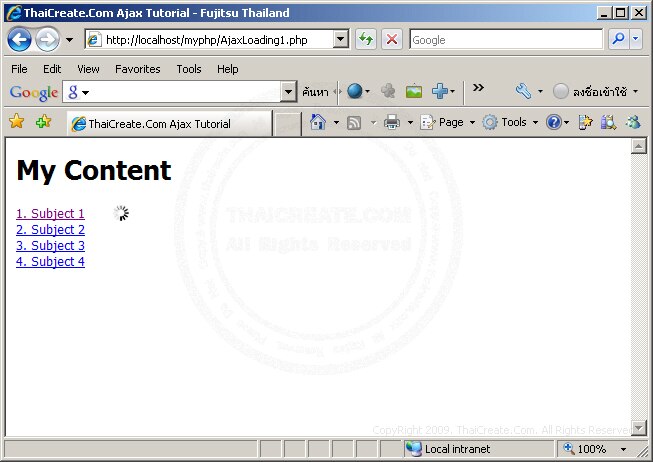Click Add to Favorites star-plus icon
The height and width of the screenshot is (462, 653).
click(x=43, y=122)
